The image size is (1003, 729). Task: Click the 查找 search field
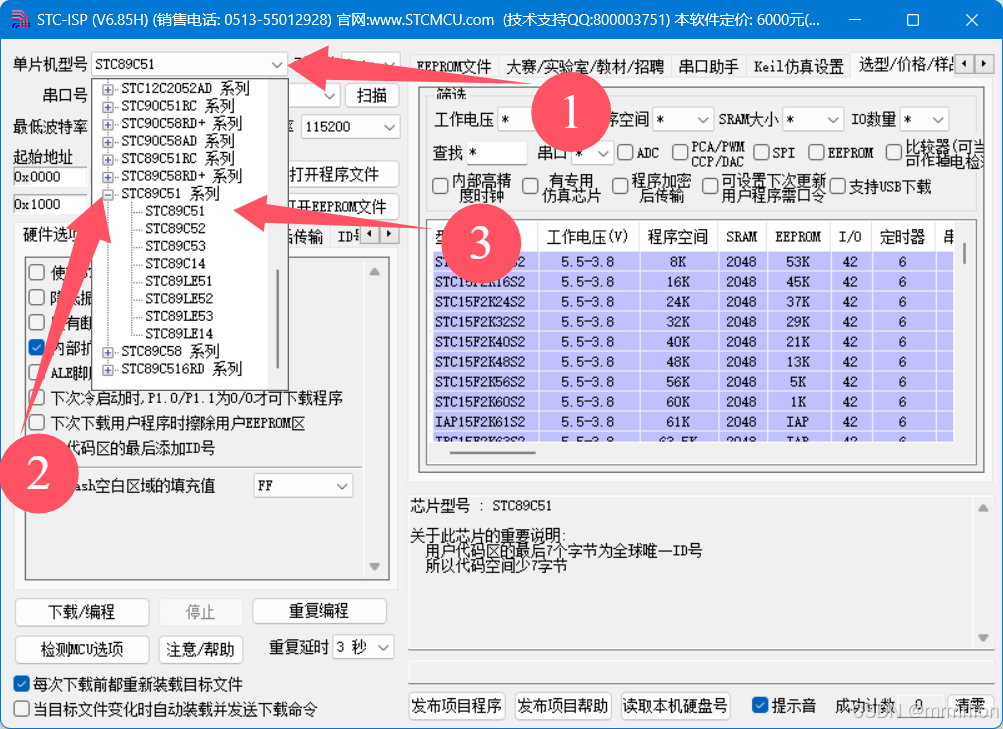click(496, 153)
